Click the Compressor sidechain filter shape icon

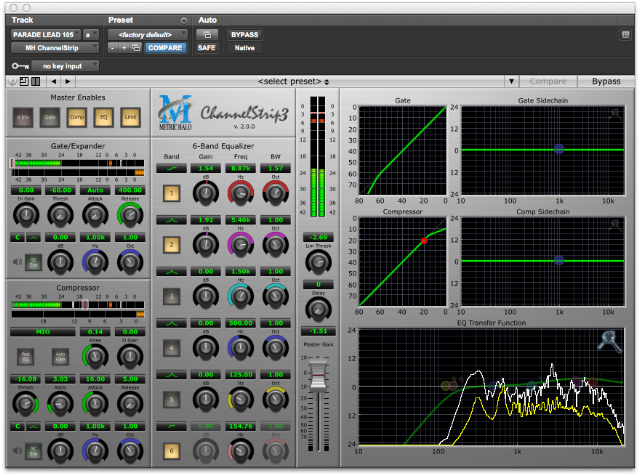coord(33,426)
